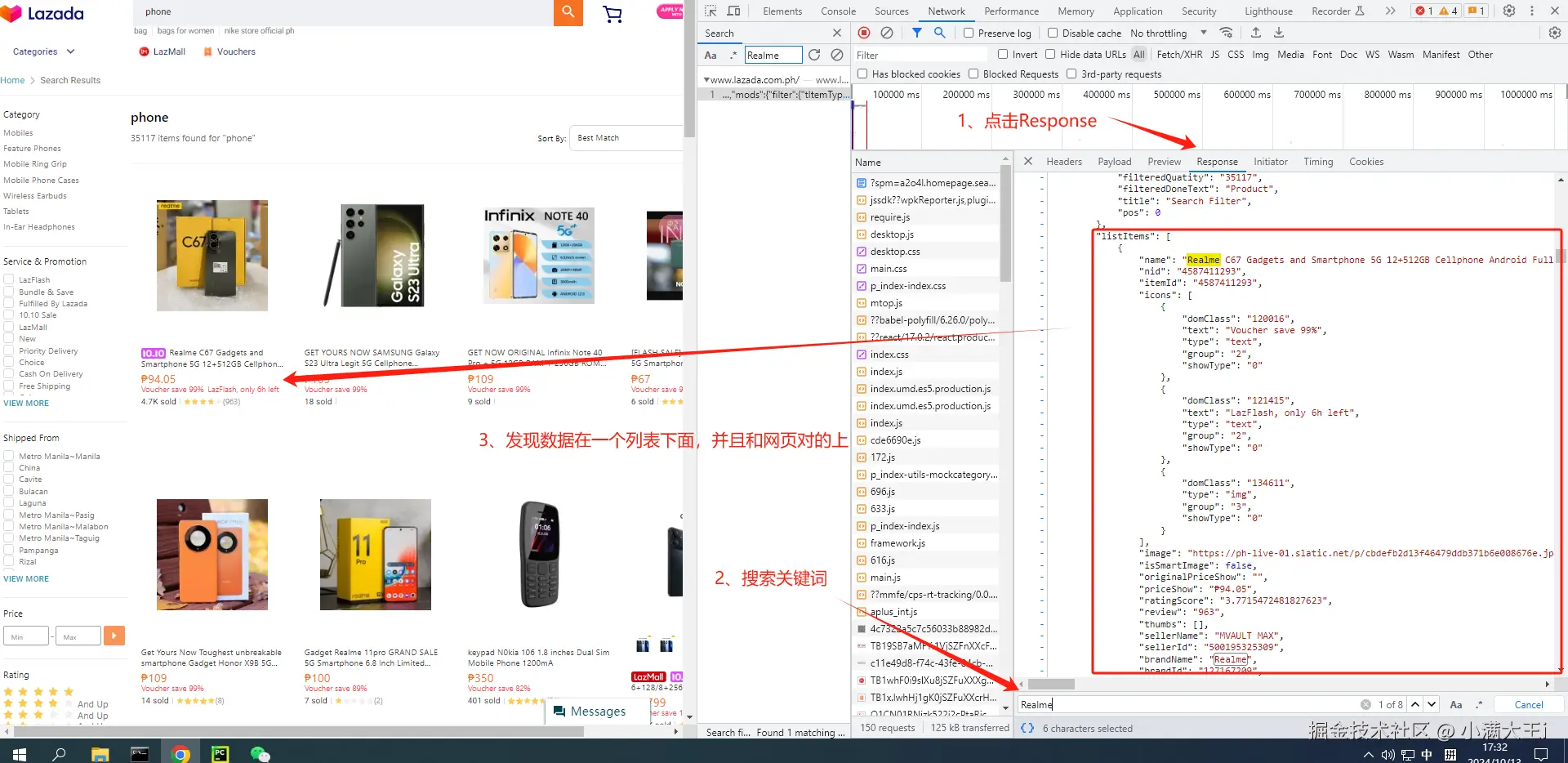
Task: Tick the LazFlash service filter
Action: tap(9, 279)
